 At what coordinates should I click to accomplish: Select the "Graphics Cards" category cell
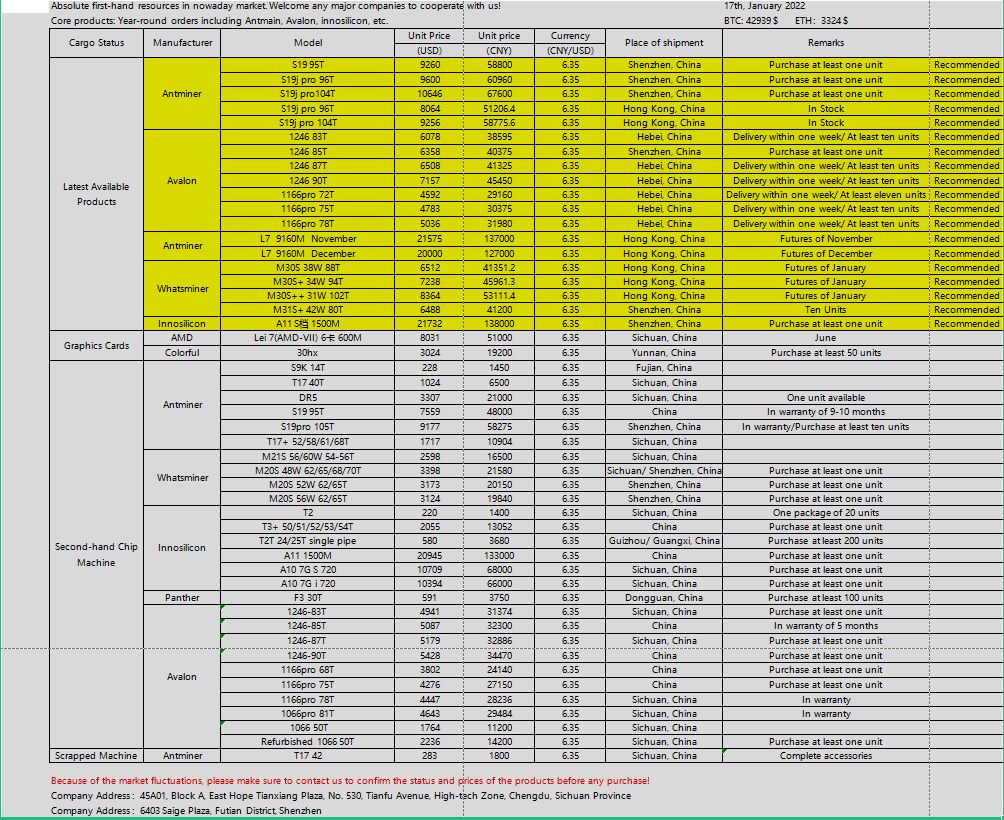tap(96, 346)
